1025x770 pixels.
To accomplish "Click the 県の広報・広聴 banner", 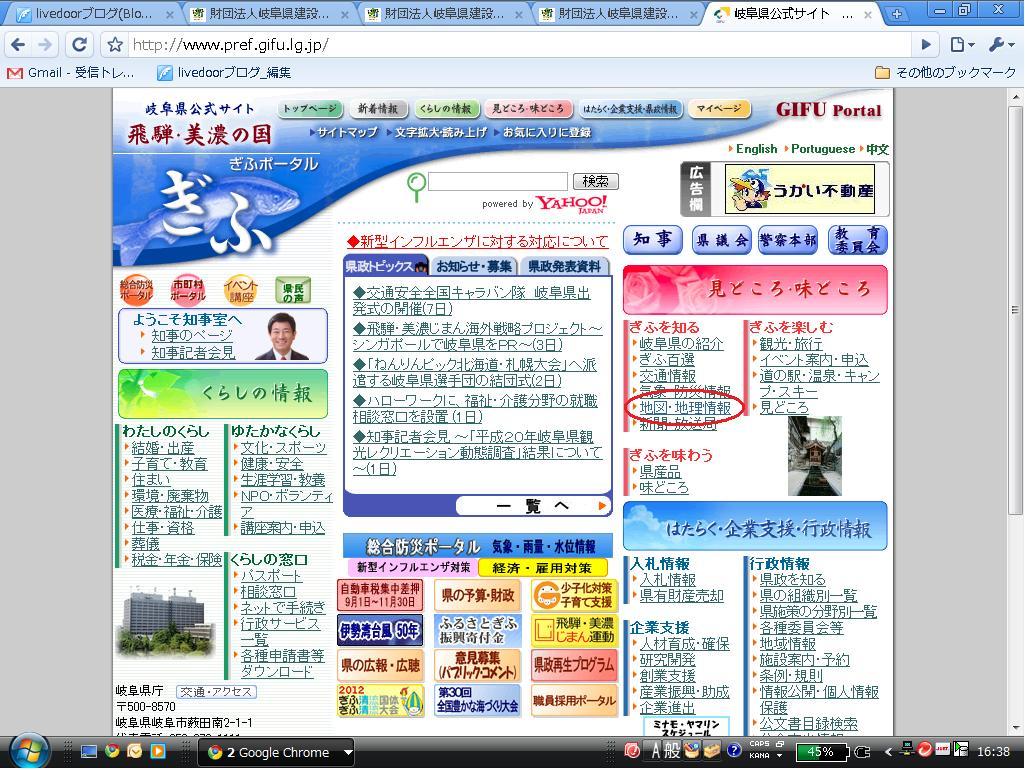I will [x=380, y=665].
